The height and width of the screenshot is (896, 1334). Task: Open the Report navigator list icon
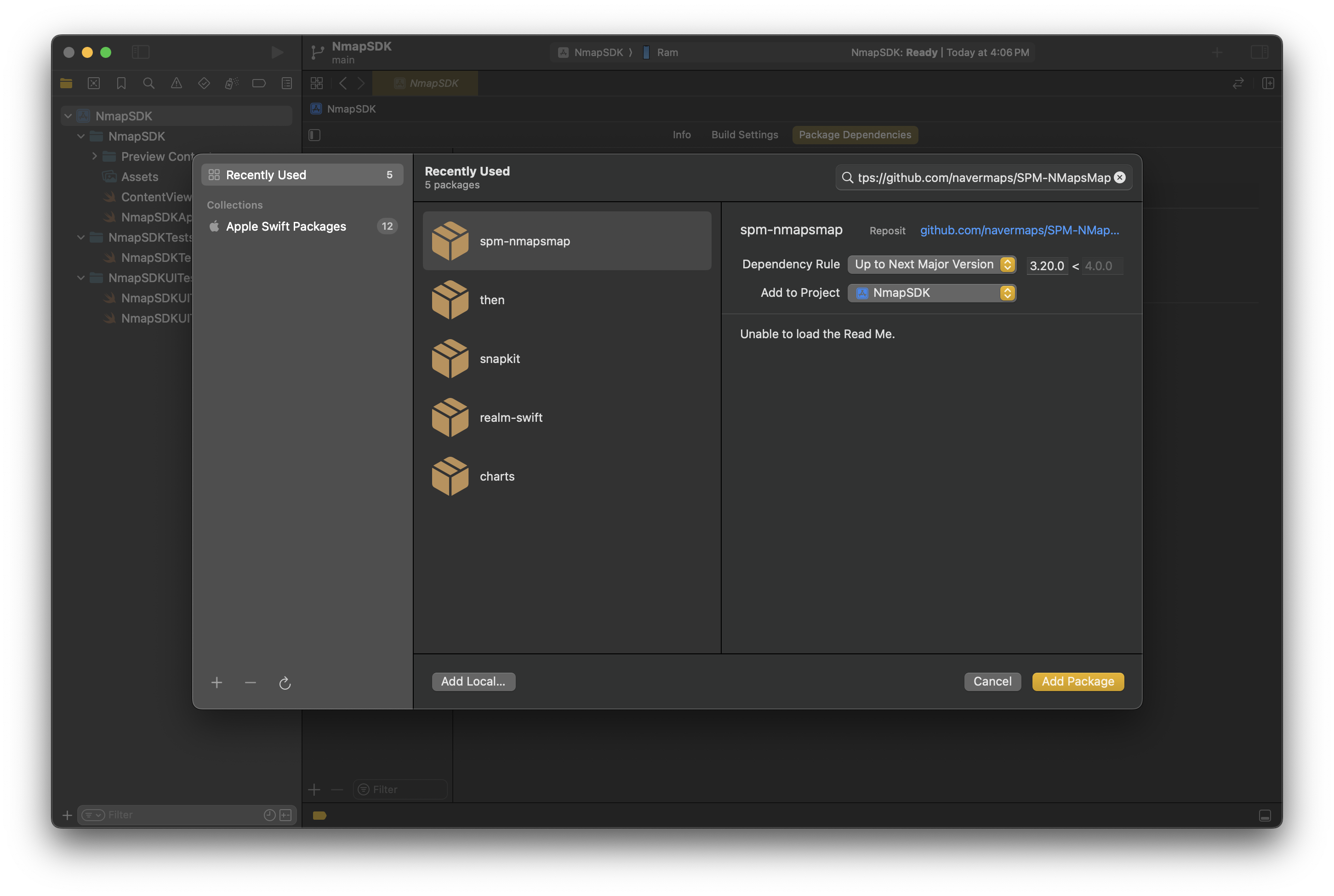pyautogui.click(x=287, y=84)
